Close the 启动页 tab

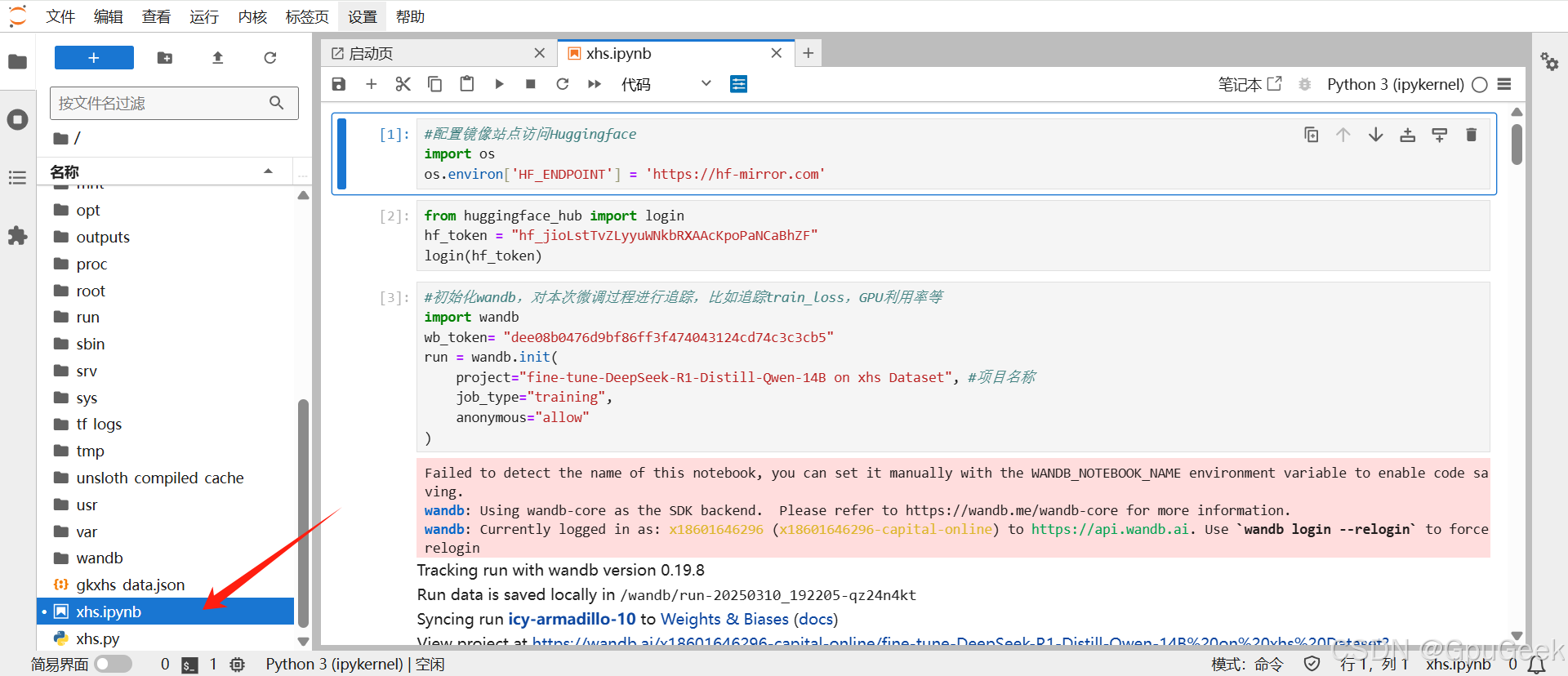540,53
